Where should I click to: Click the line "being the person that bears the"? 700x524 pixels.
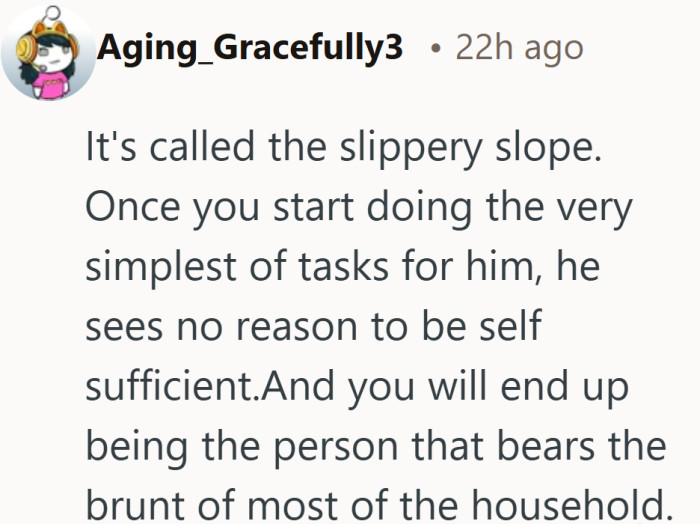[375, 443]
